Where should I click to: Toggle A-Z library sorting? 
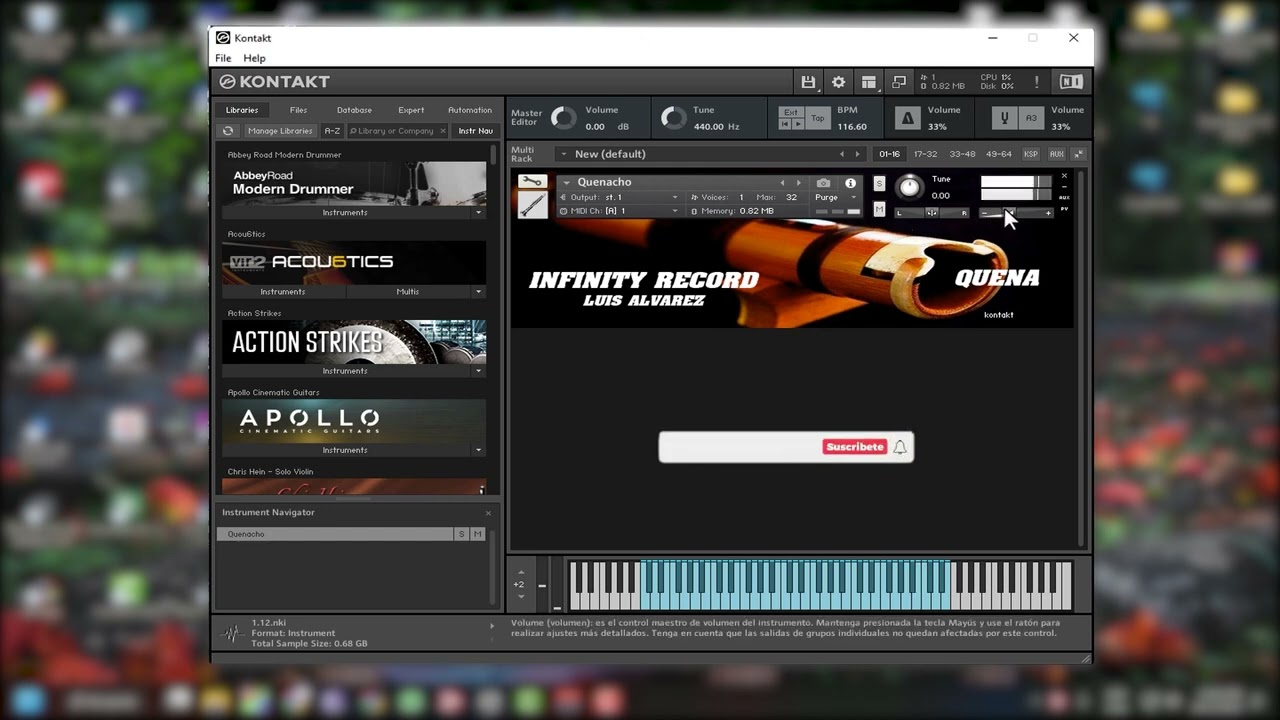click(332, 131)
